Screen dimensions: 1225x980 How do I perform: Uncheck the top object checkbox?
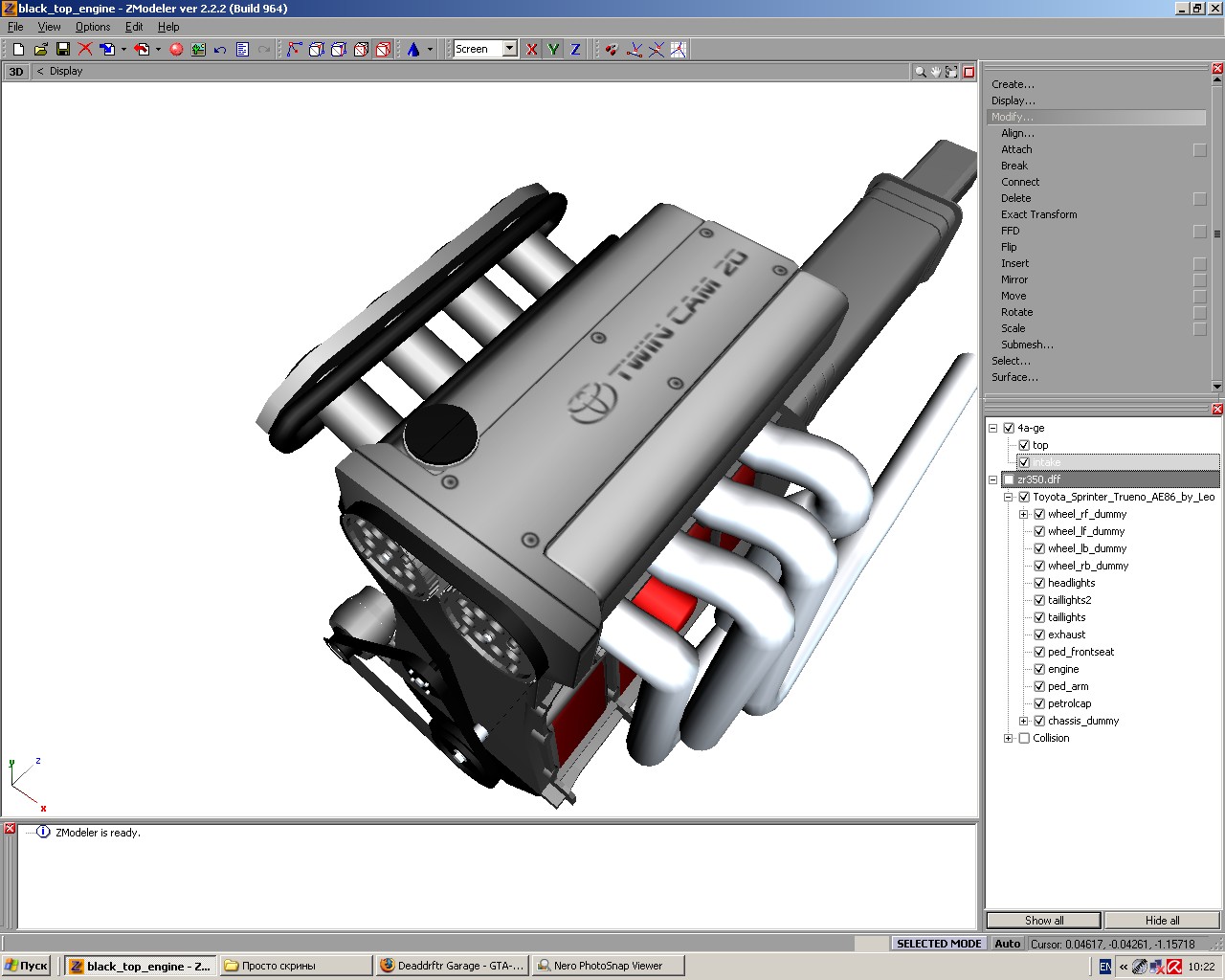1024,445
